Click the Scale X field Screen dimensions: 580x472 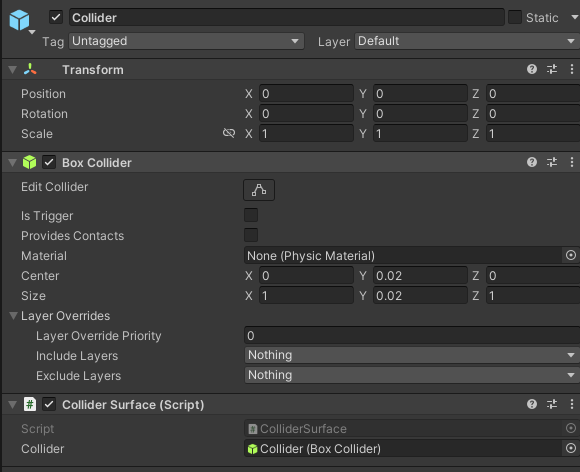306,134
